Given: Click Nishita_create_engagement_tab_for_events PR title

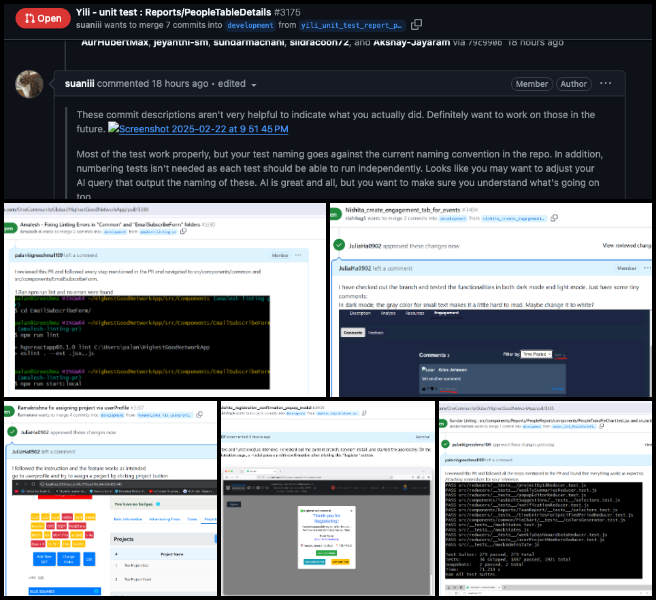Looking at the screenshot, I should coord(402,210).
